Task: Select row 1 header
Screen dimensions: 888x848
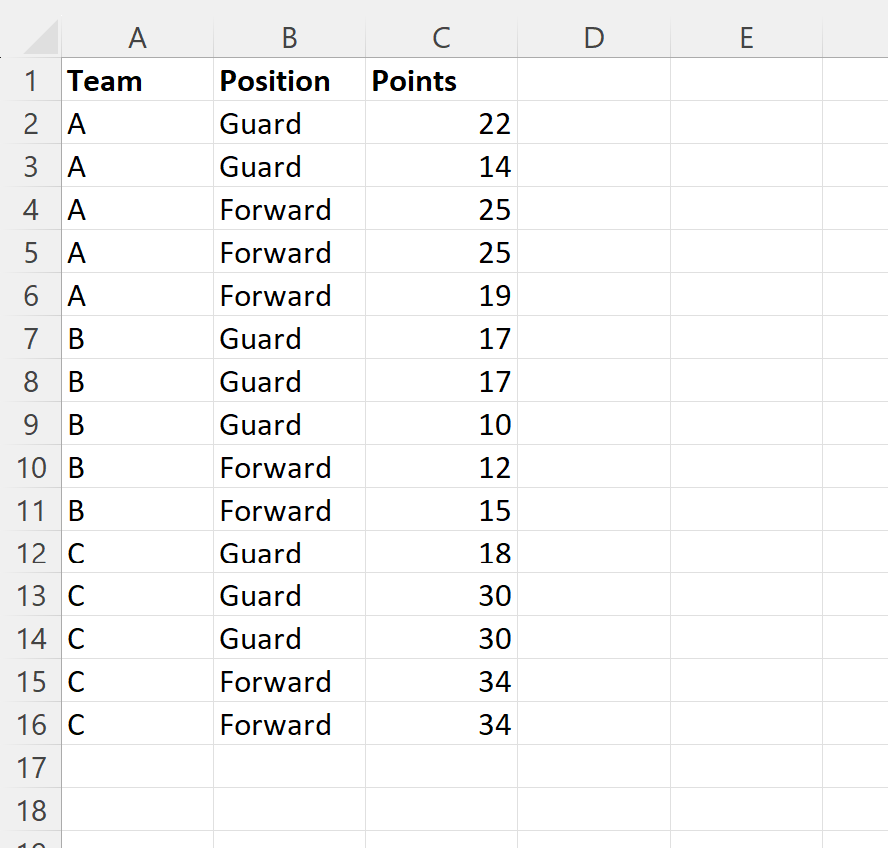Action: click(x=33, y=81)
